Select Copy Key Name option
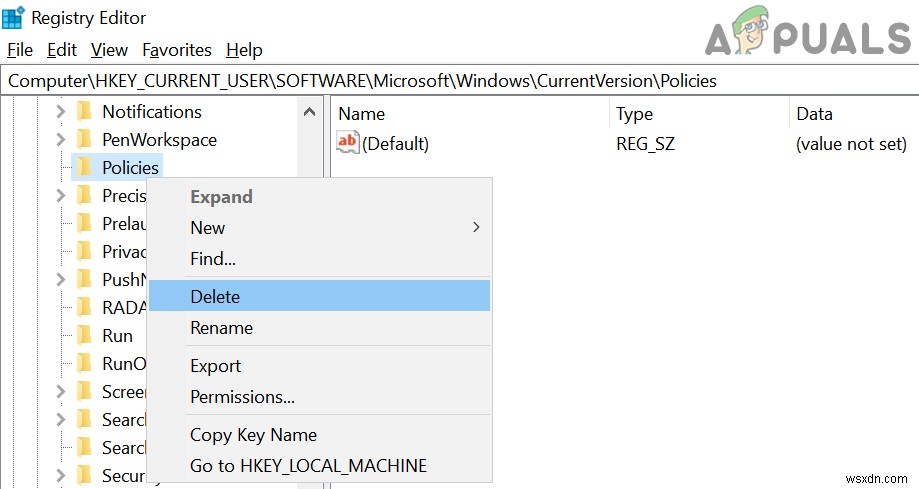 coord(253,435)
